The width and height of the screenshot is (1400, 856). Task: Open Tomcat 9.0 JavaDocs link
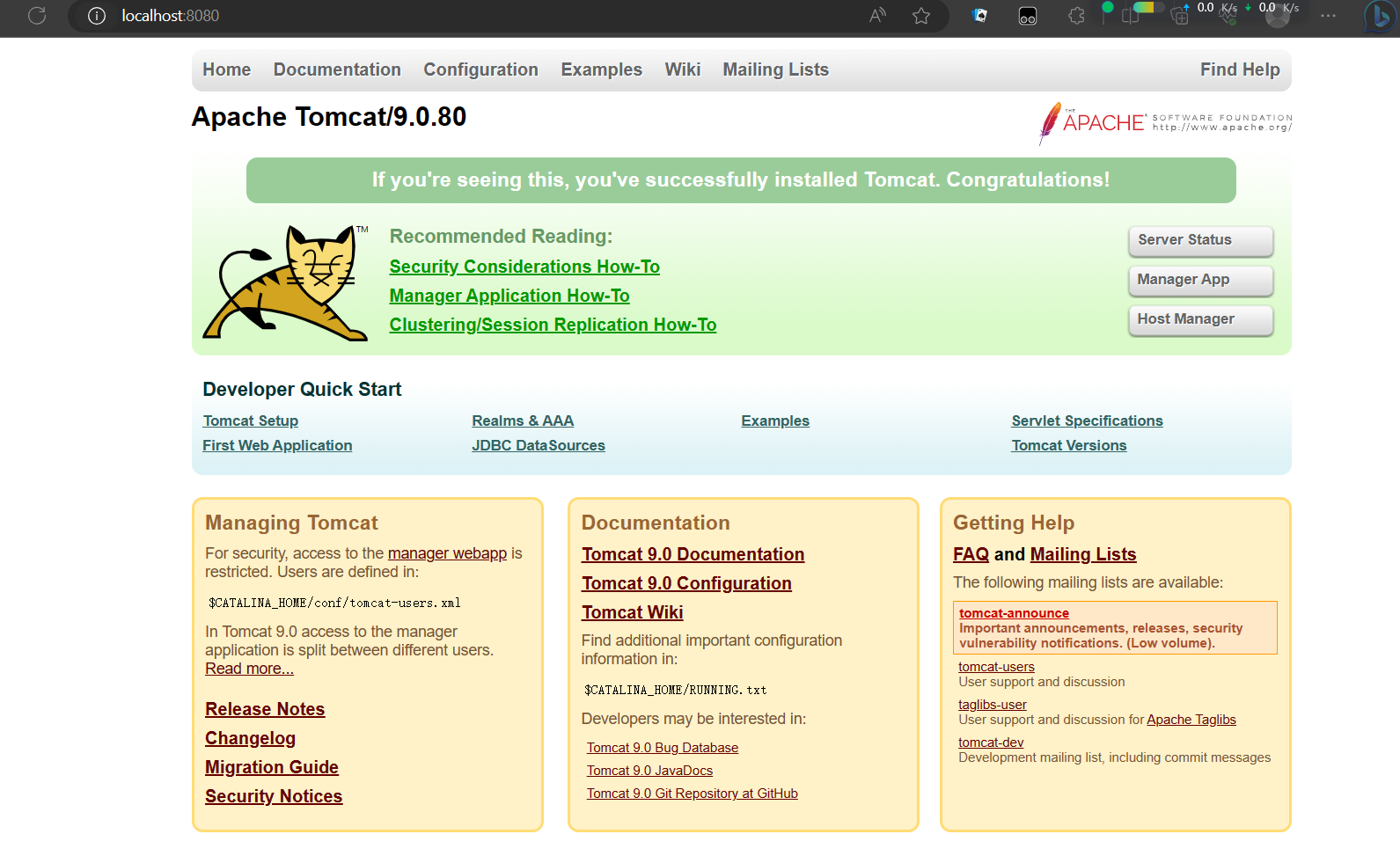(649, 771)
